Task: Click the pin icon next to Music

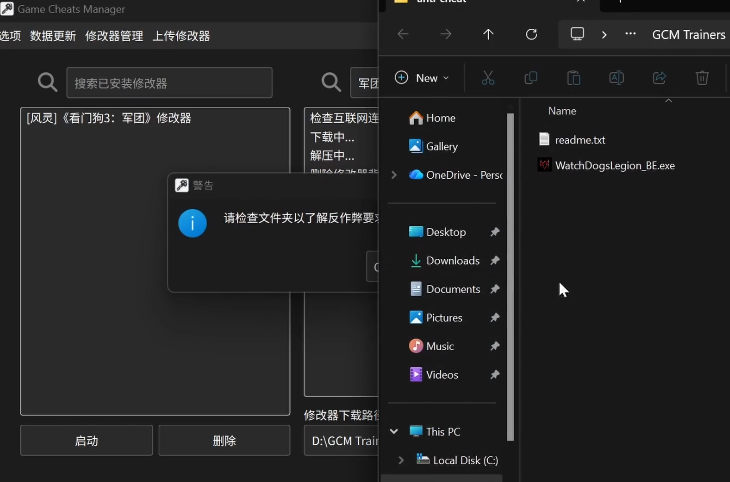Action: (x=494, y=346)
